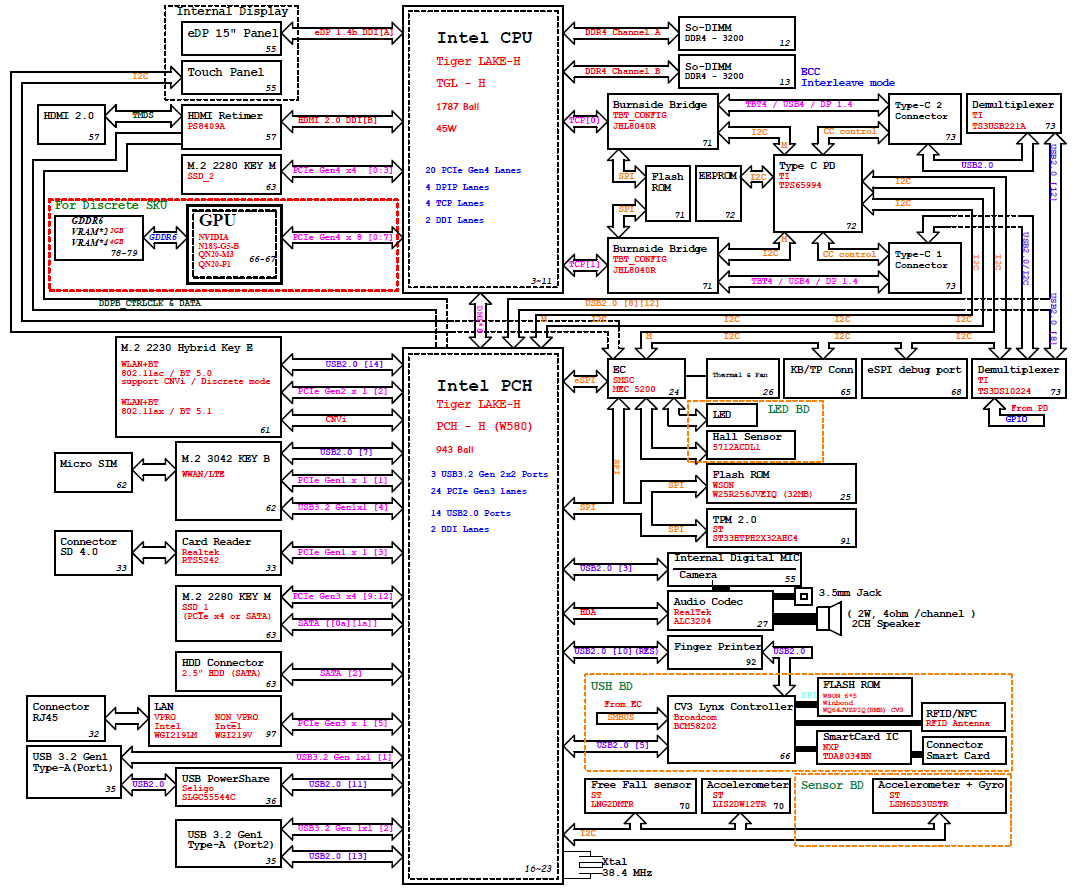Click the eDP 15" Panel block

[x=231, y=38]
